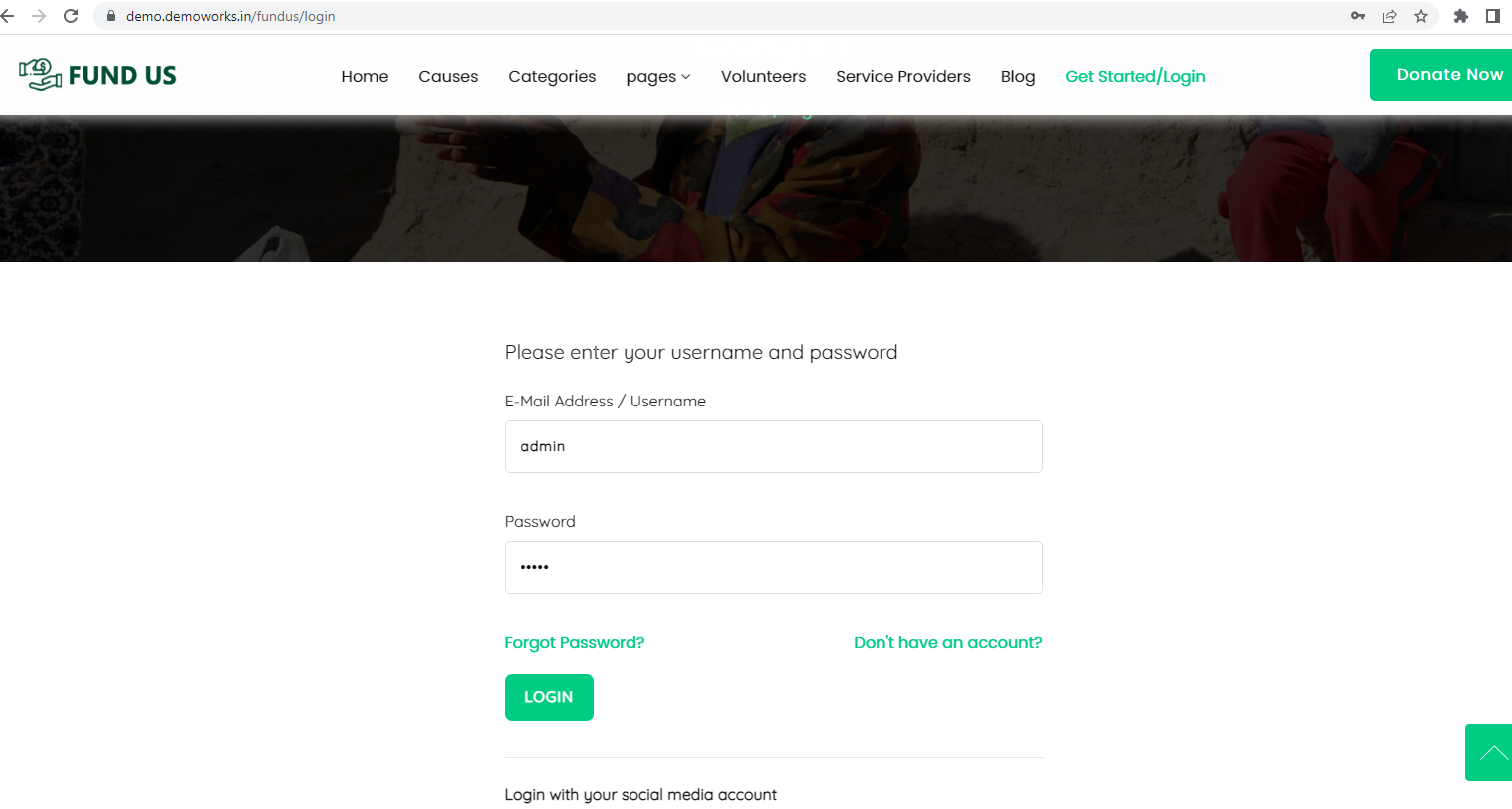Open the saved passwords key icon
The width and height of the screenshot is (1512, 809).
coord(1358,16)
